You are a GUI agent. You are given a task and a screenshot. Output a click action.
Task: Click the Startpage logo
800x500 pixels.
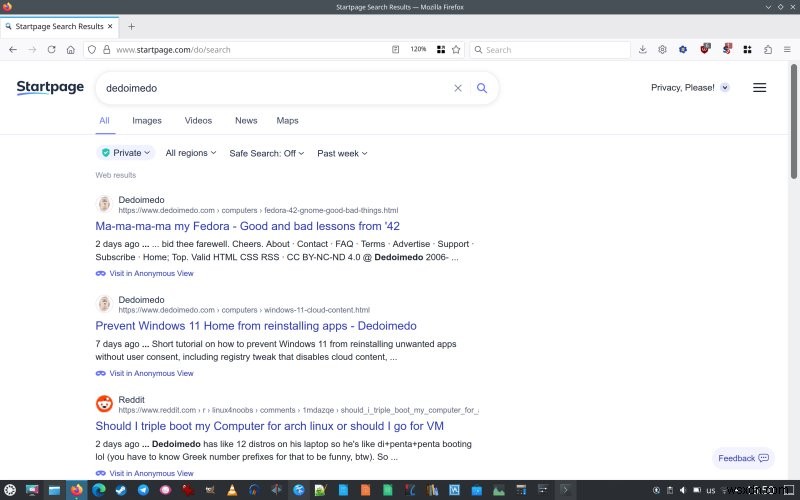tap(50, 87)
